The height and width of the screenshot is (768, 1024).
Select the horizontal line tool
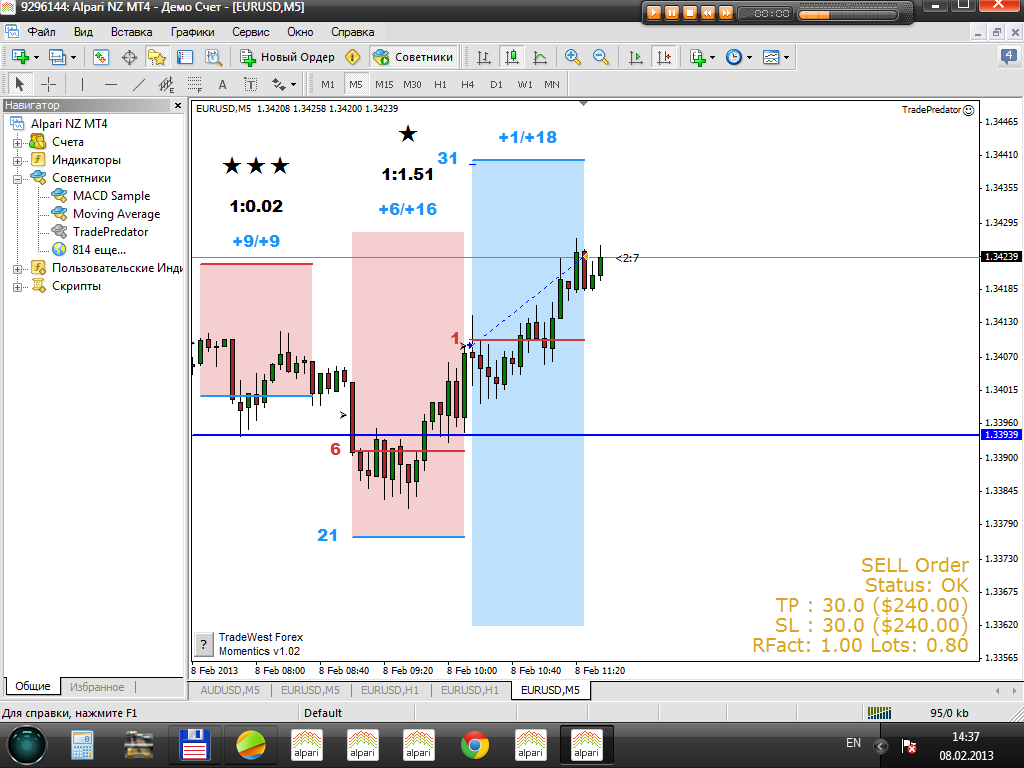click(110, 84)
